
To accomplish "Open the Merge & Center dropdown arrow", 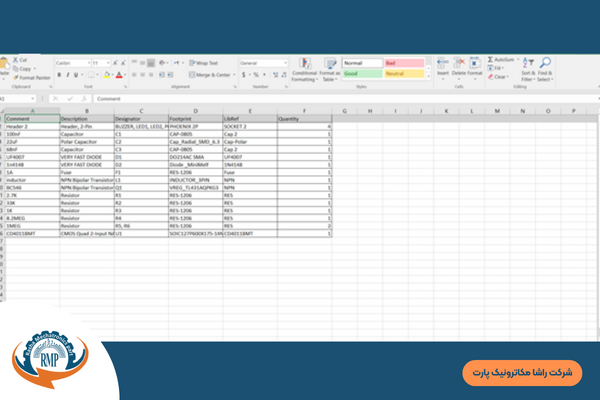I will click(234, 74).
